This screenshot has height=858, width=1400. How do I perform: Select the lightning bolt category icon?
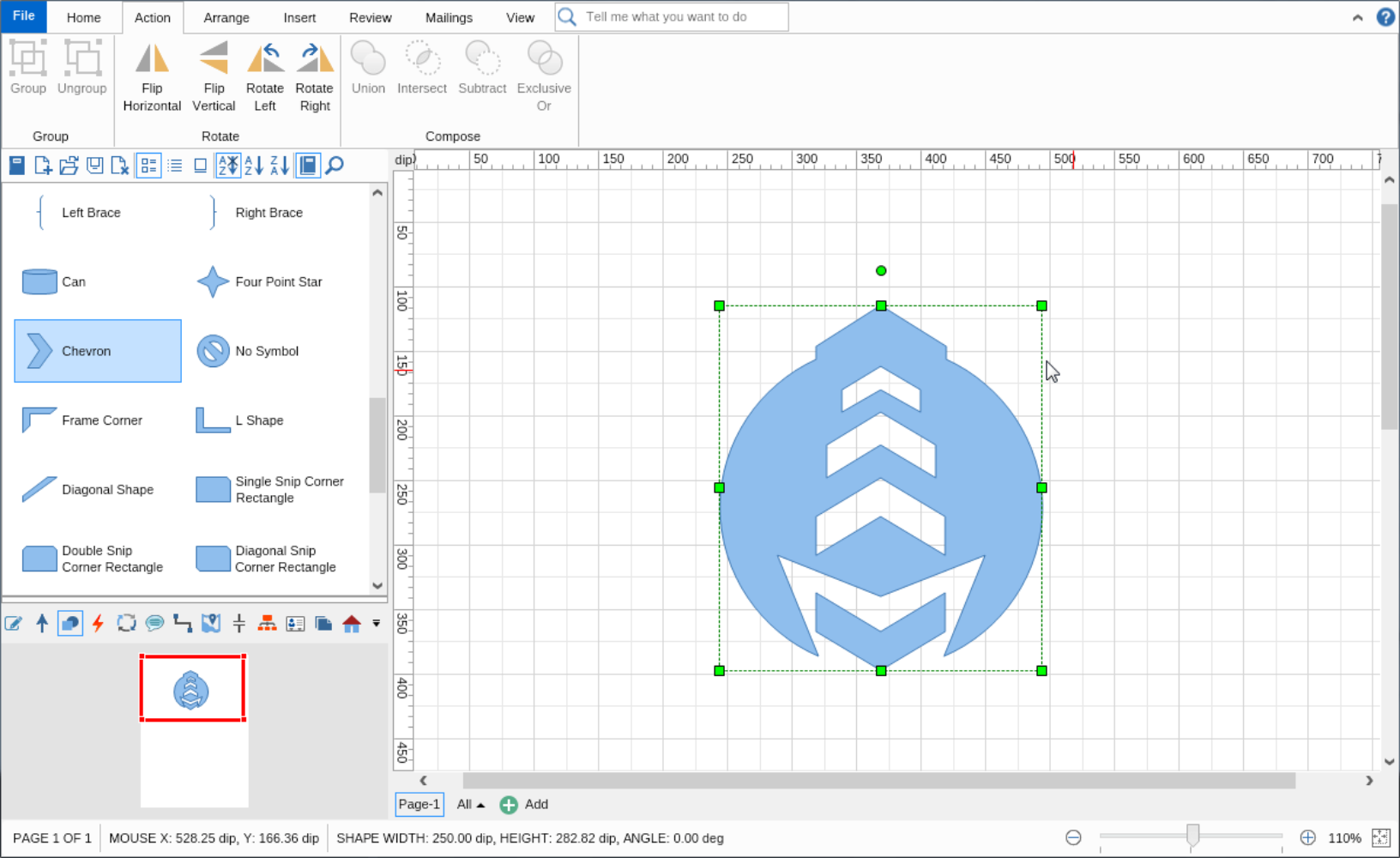99,623
